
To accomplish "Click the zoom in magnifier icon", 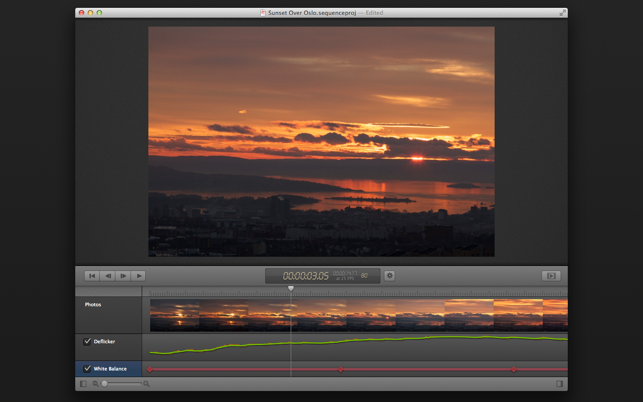I will (146, 384).
